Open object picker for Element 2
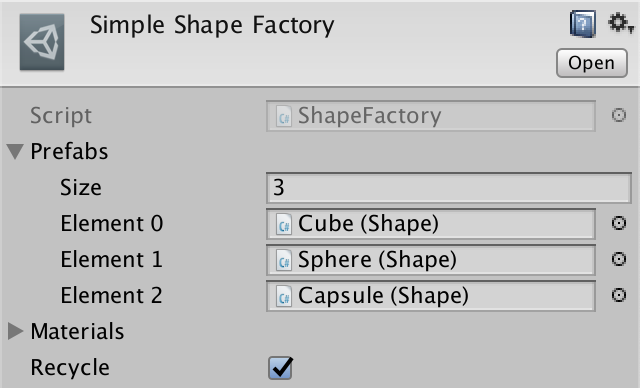The height and width of the screenshot is (388, 640). [x=619, y=295]
